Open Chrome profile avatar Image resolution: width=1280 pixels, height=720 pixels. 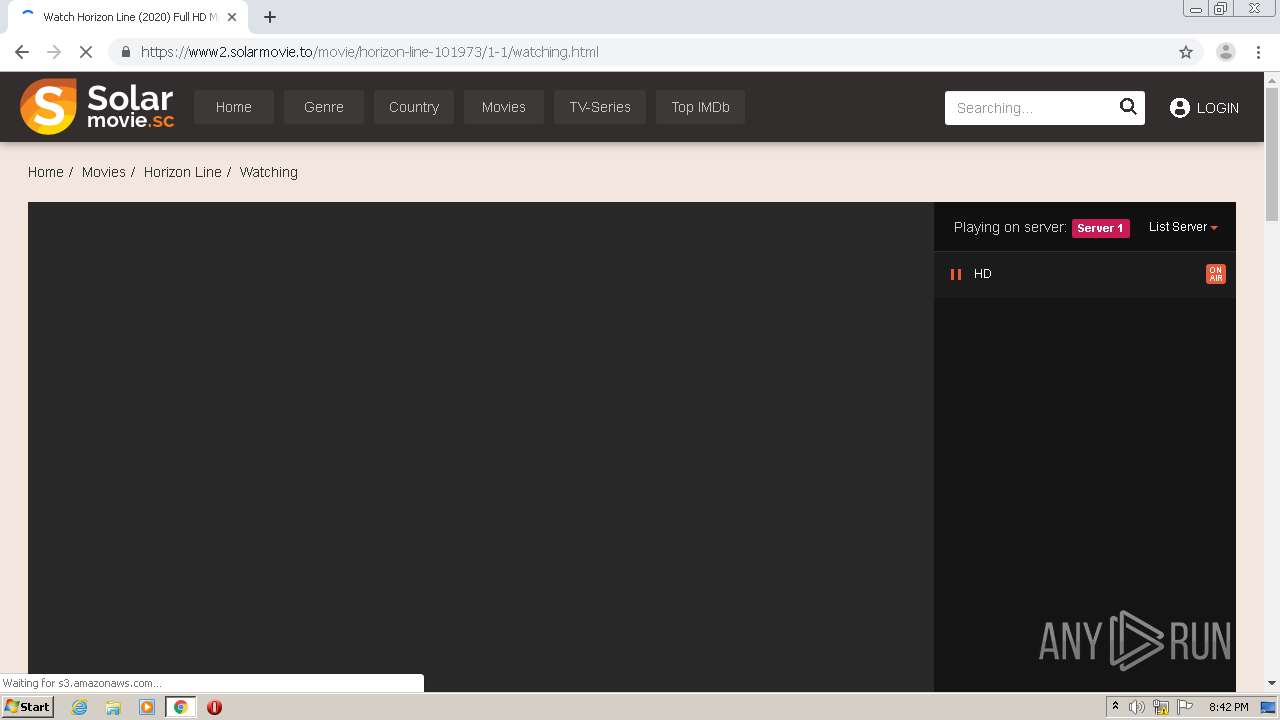coord(1226,52)
